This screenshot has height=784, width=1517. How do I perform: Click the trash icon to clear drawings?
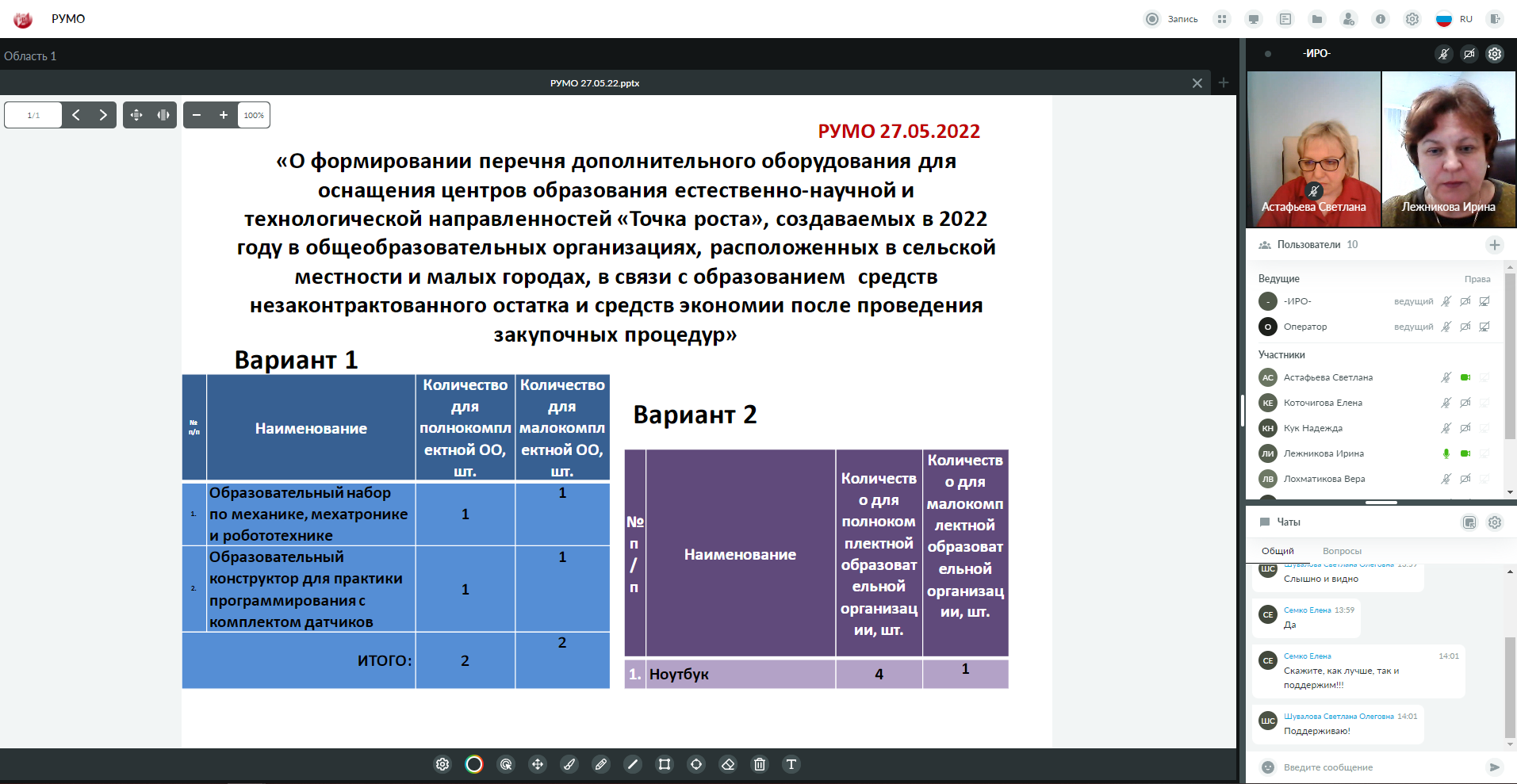760,764
